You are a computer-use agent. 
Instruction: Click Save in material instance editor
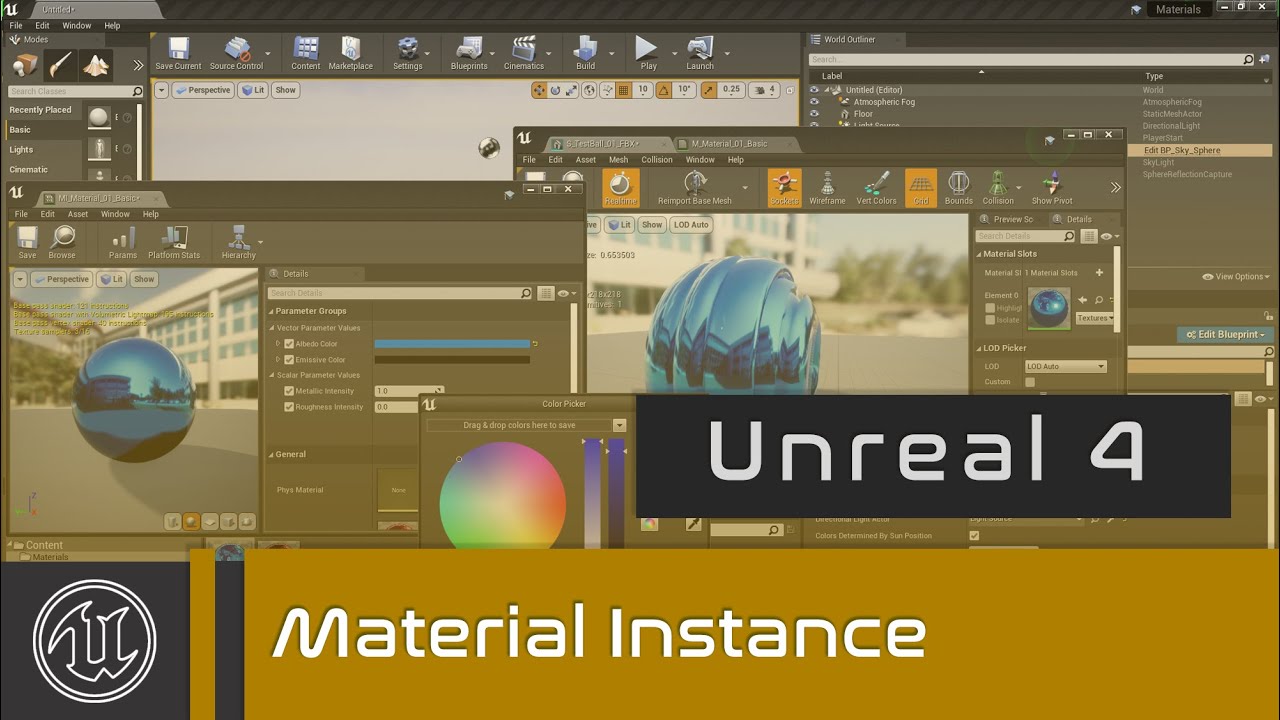pos(28,243)
